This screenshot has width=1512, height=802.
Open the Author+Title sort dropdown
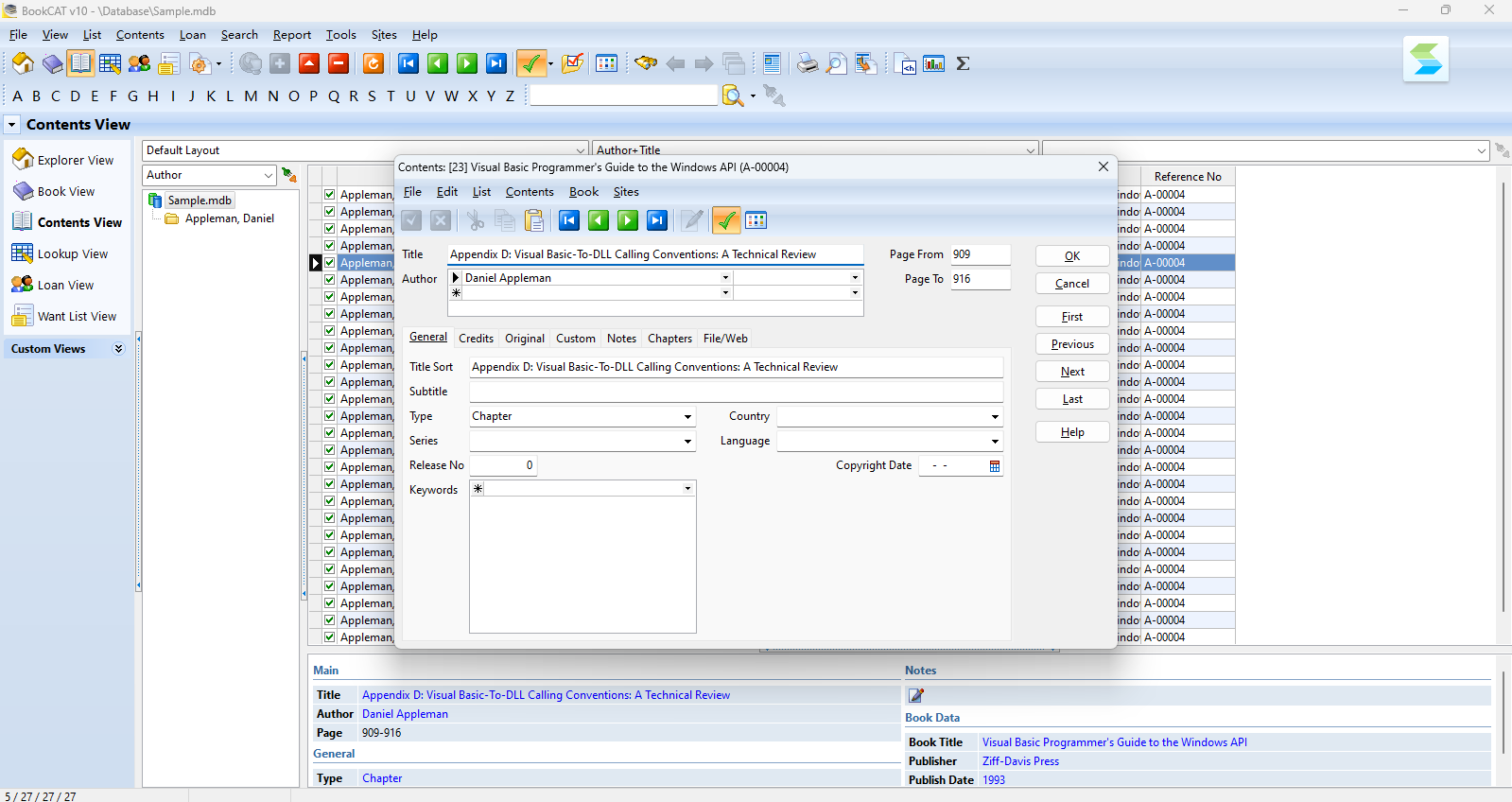coord(1030,150)
